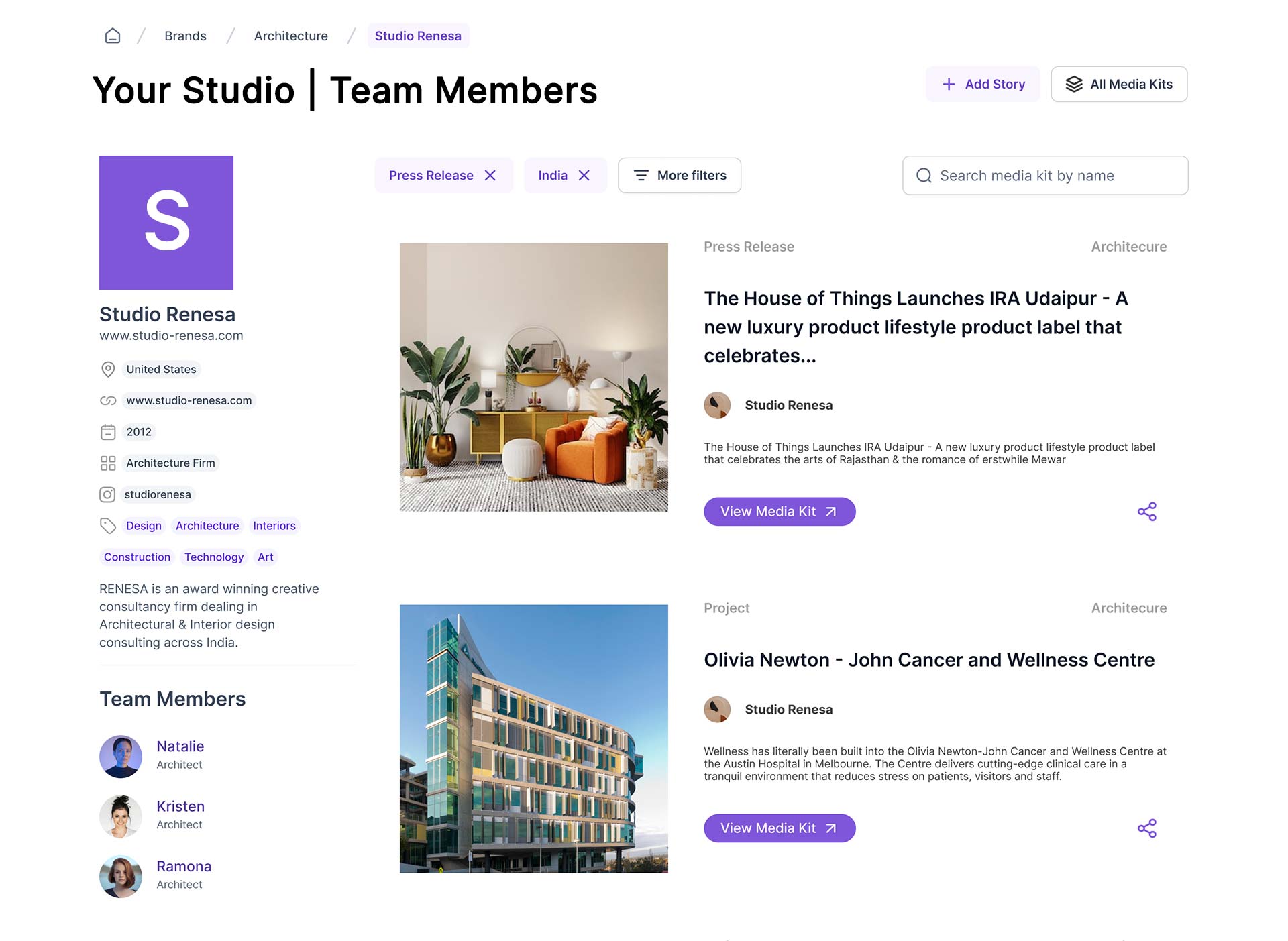Select the Architecture breadcrumb item
Screen dimensions: 1288x941
pyautogui.click(x=290, y=36)
